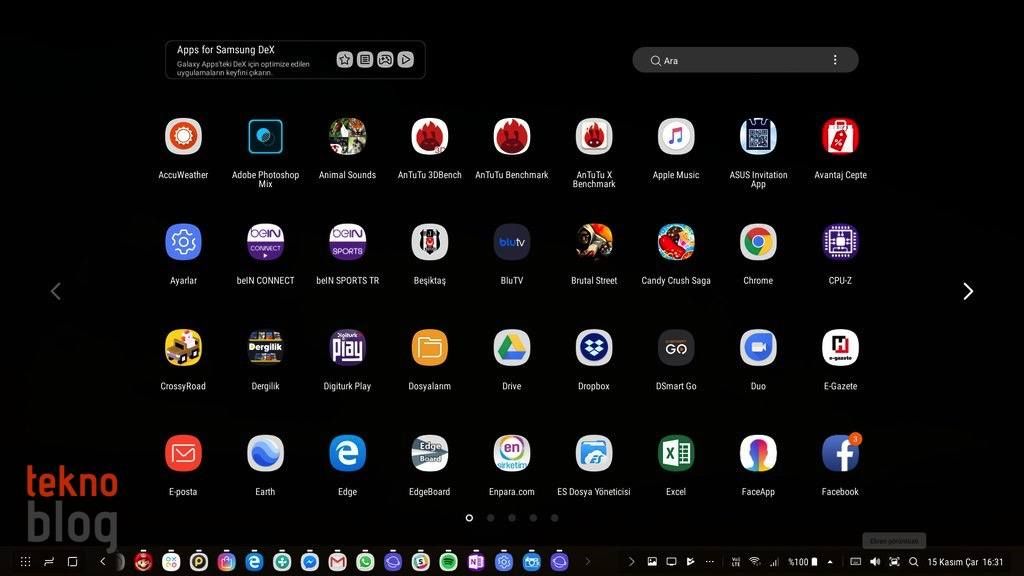Launch the Chrome browser icon
Screen dimensions: 1024x576
click(758, 242)
